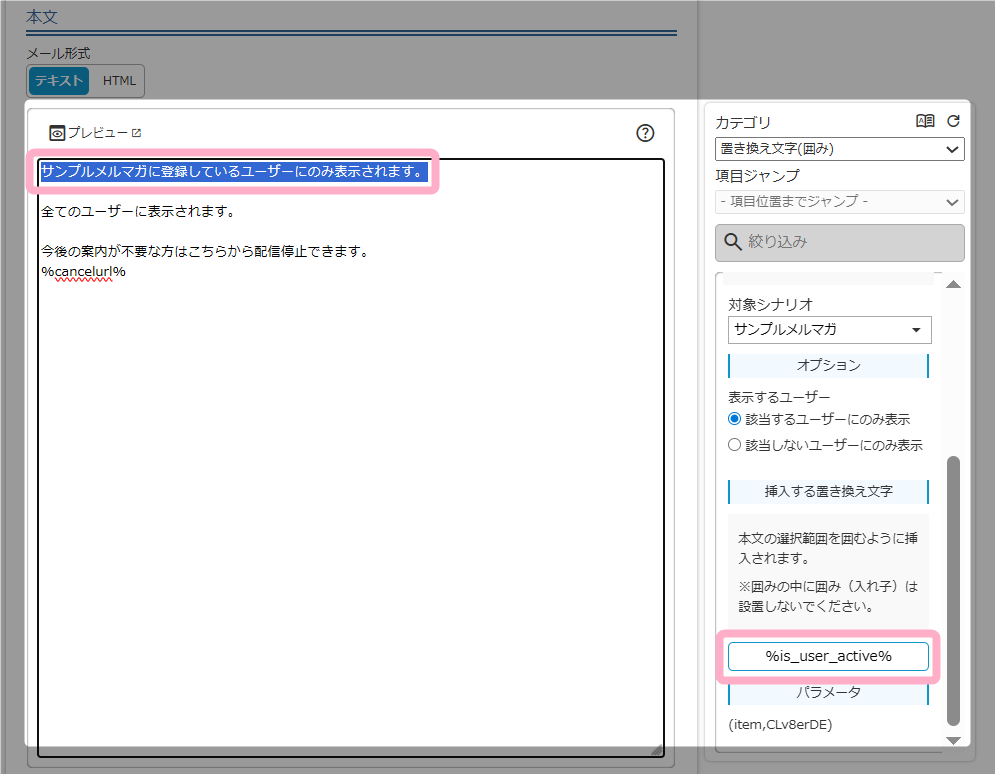This screenshot has width=995, height=774.
Task: Click the external-link icon after プレビュー
Action: pos(137,133)
